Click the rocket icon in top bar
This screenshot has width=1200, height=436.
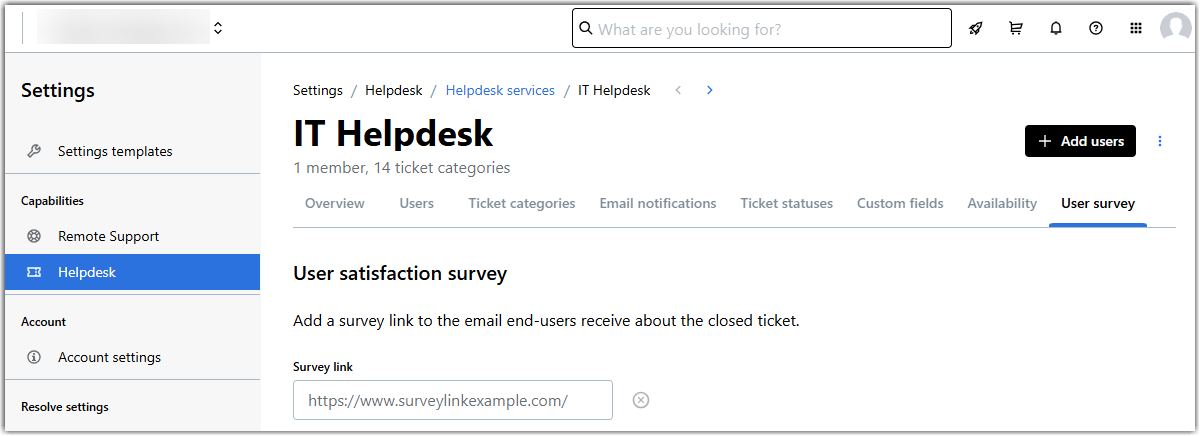[976, 29]
